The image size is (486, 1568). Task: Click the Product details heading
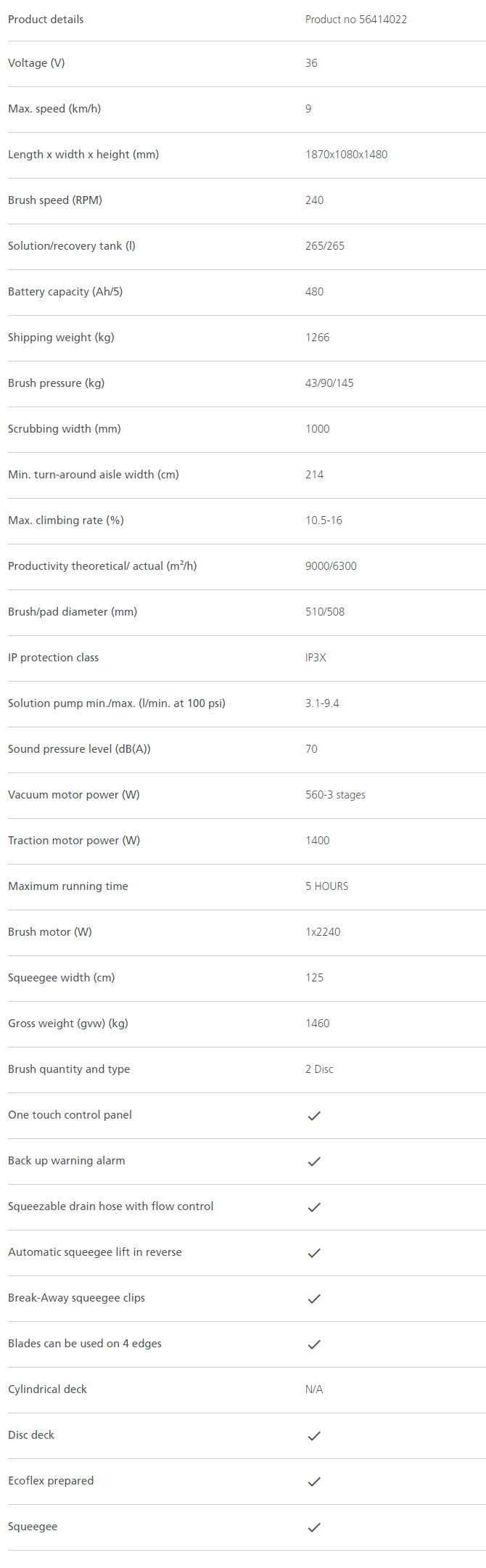coord(46,20)
